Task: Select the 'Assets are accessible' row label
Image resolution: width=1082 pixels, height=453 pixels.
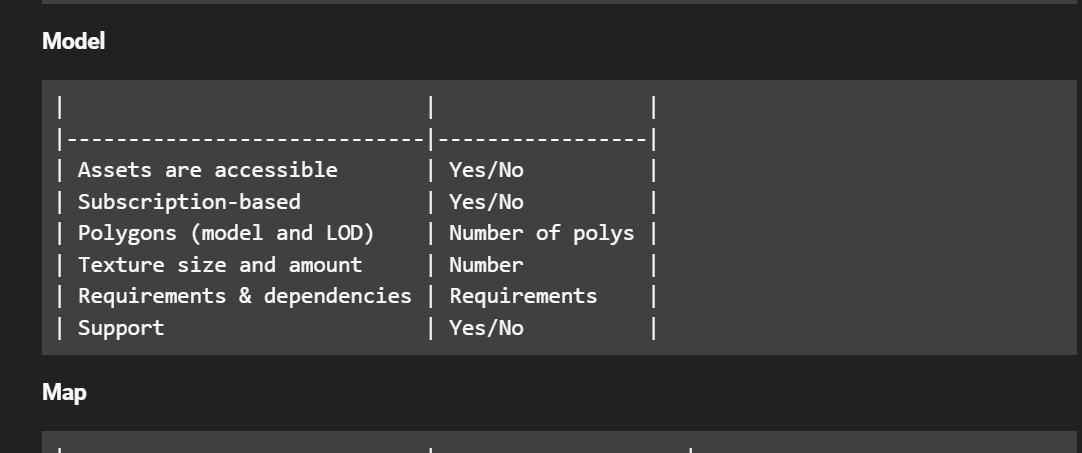Action: 207,170
